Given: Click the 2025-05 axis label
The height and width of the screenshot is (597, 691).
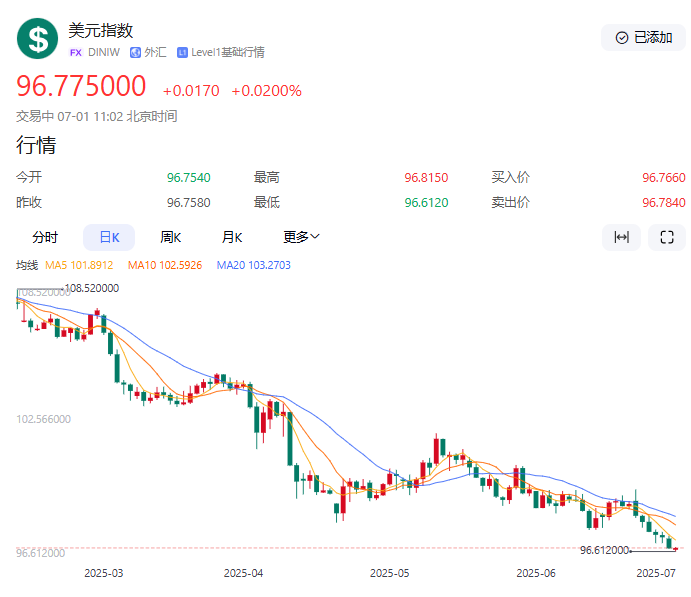Looking at the screenshot, I should pos(390,573).
